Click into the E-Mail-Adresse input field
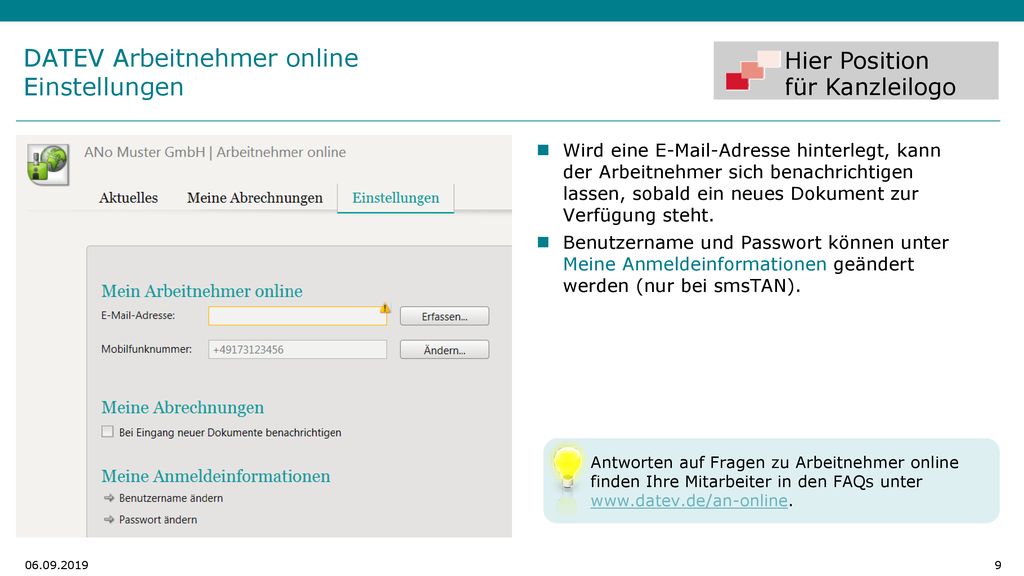This screenshot has height=576, width=1024. coord(297,316)
